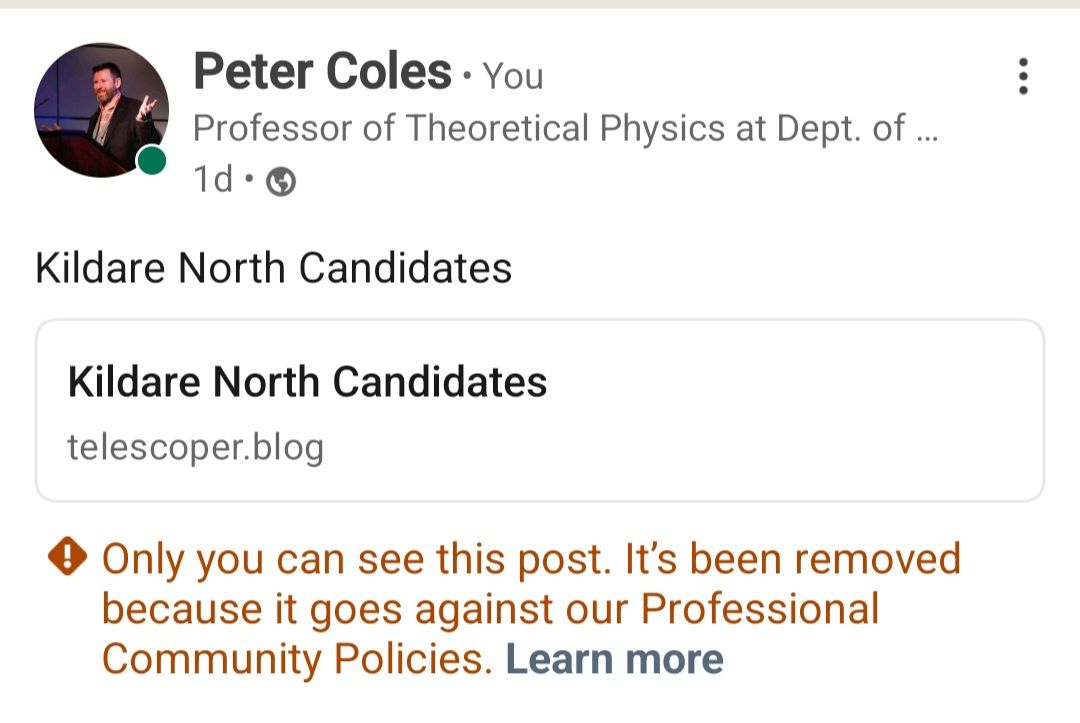Click the 1d post timestamp
The height and width of the screenshot is (723, 1080).
[212, 180]
